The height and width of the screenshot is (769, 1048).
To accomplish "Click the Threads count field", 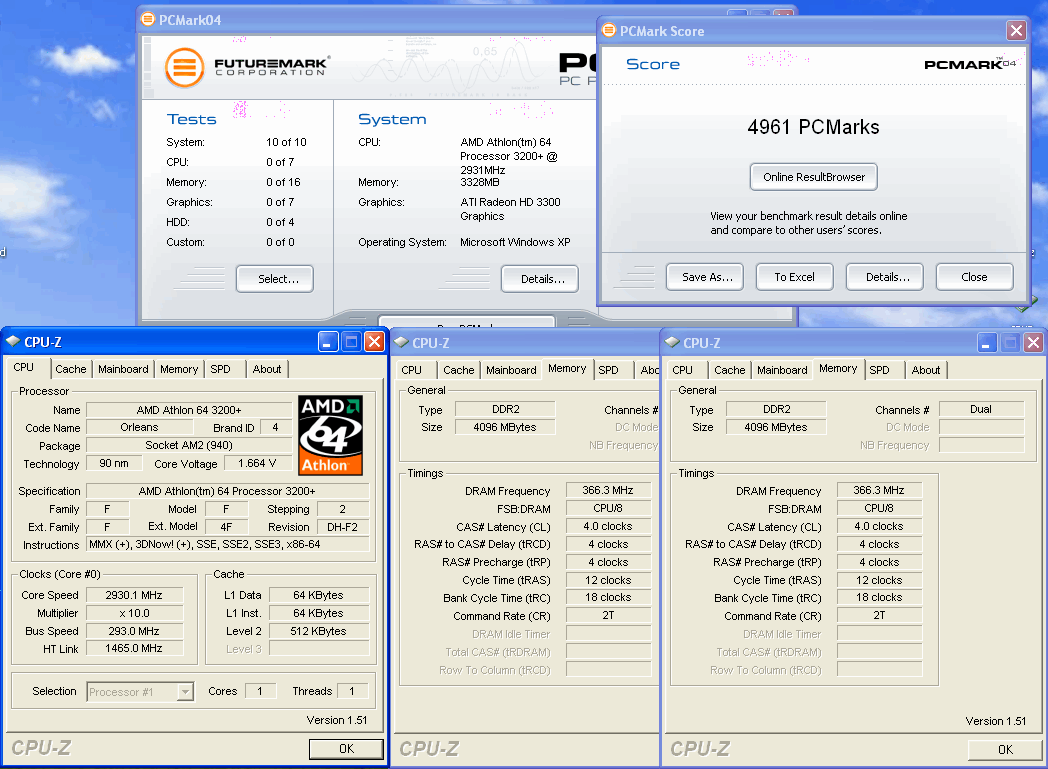I will 352,691.
